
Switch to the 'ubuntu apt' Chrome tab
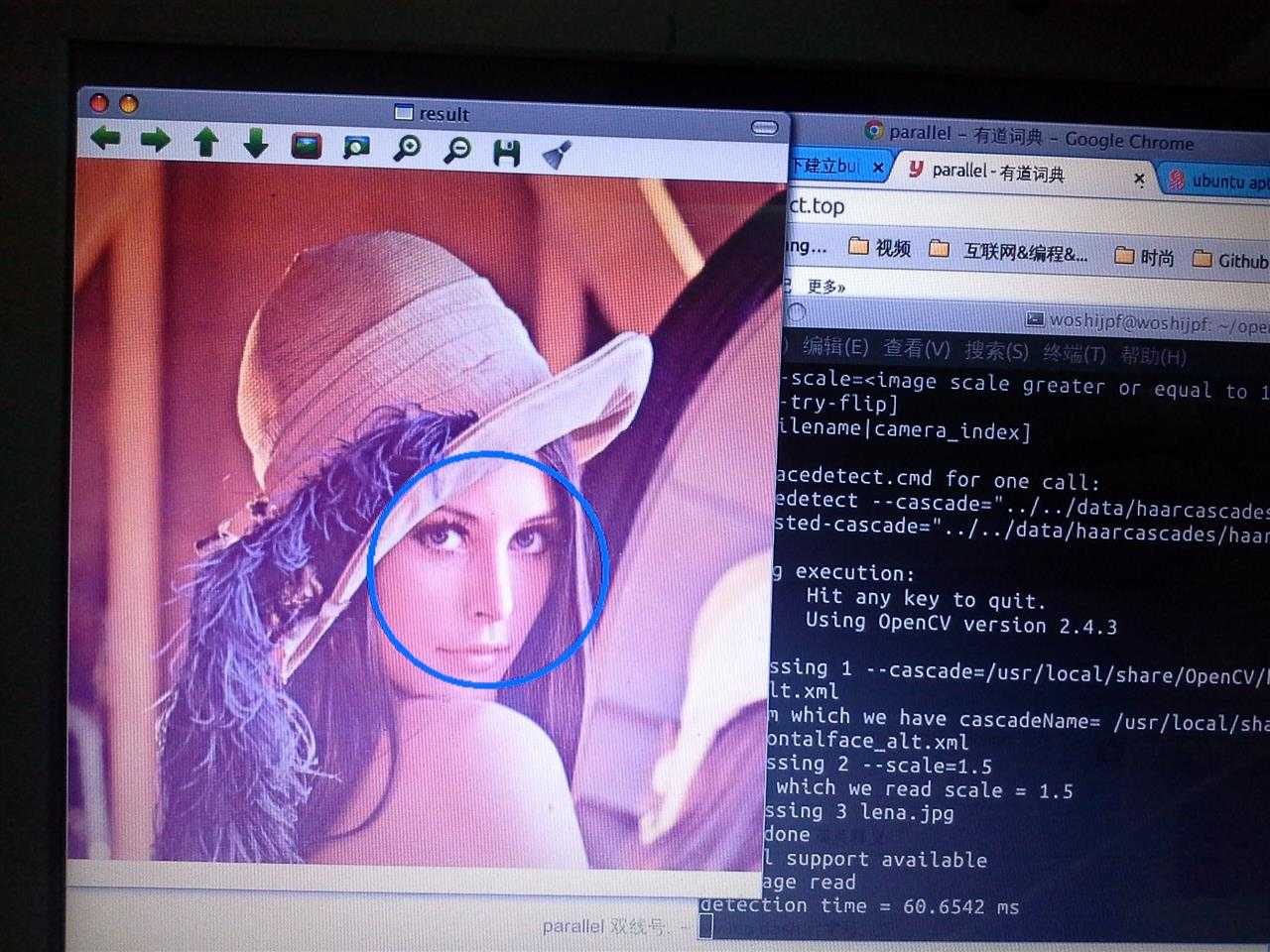click(x=1216, y=181)
